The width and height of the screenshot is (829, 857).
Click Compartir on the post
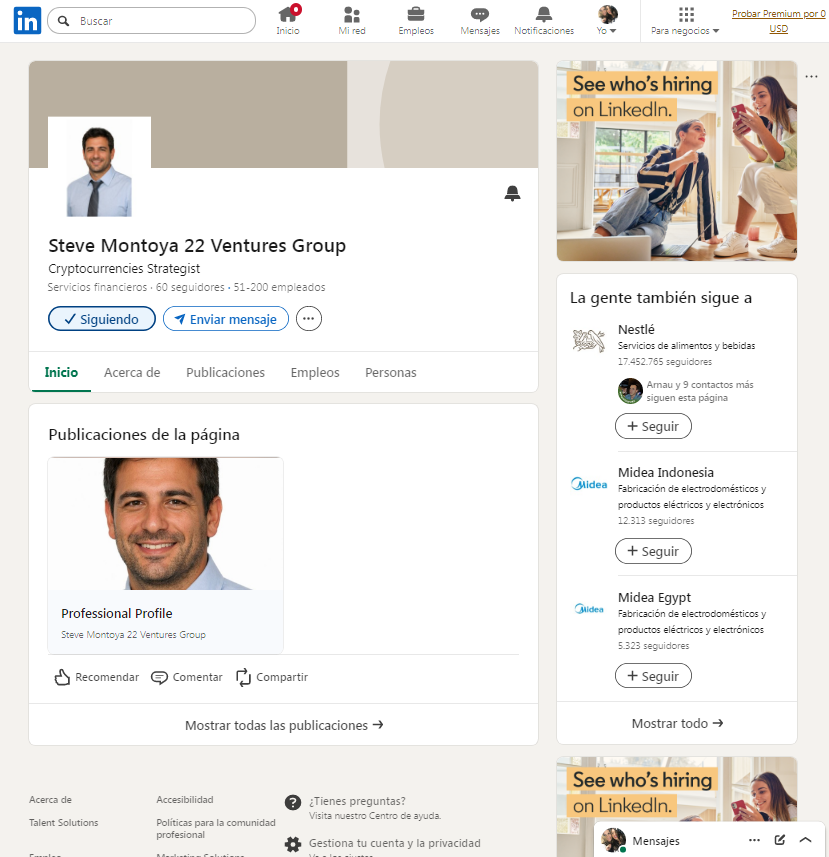272,677
